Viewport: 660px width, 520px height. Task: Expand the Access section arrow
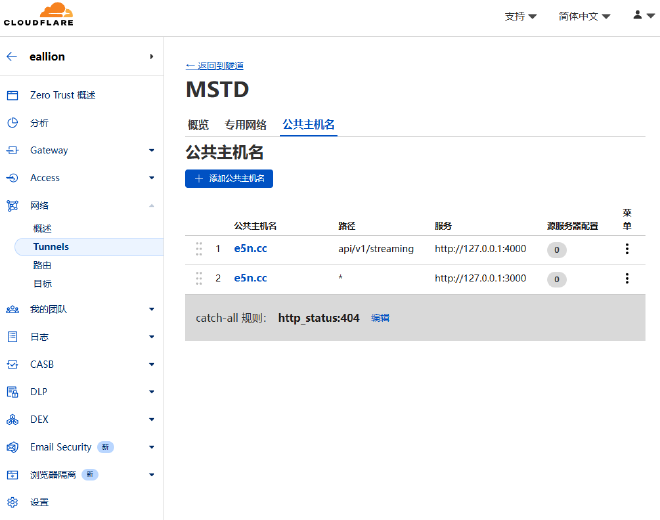152,178
